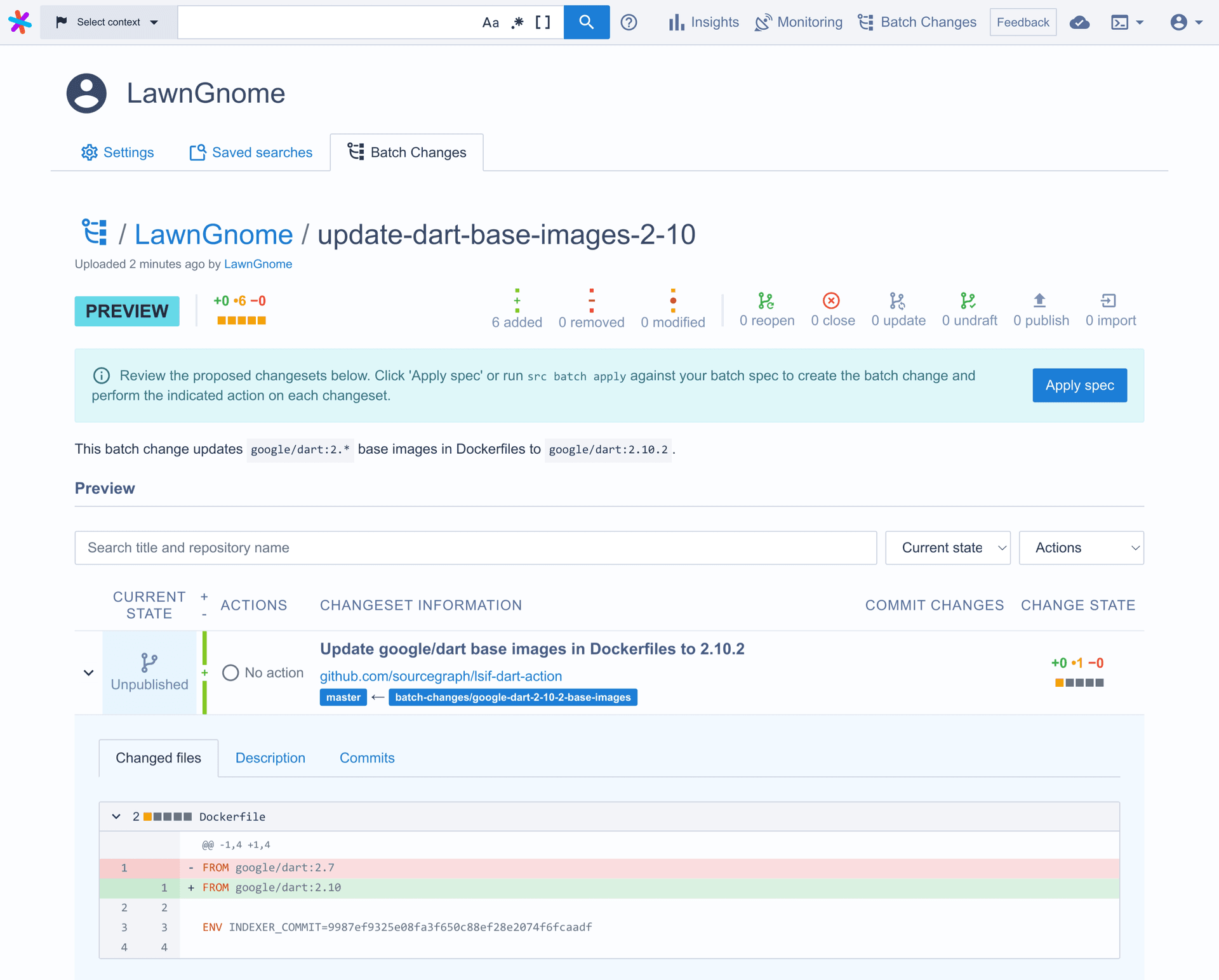1219x980 pixels.
Task: Click the 0 publish upload icon
Action: (x=1039, y=300)
